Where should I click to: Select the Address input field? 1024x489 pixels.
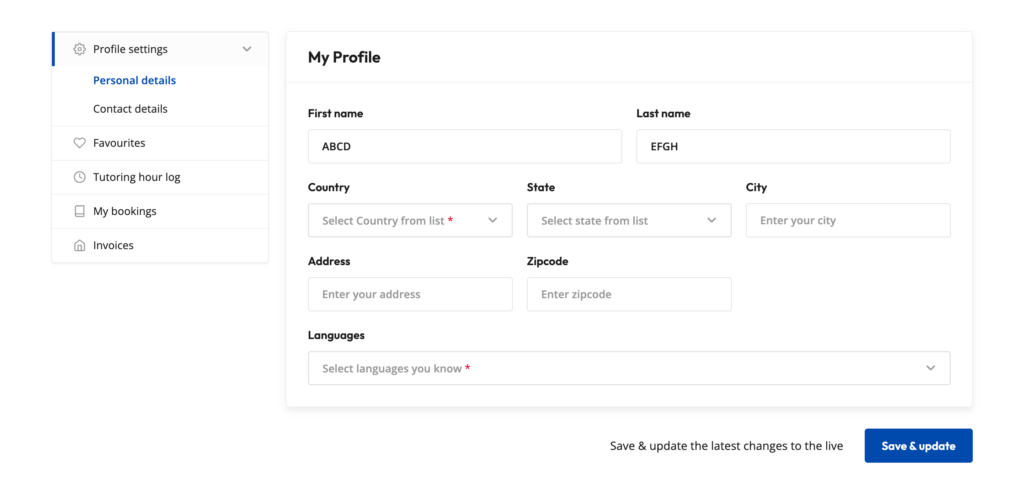tap(410, 295)
